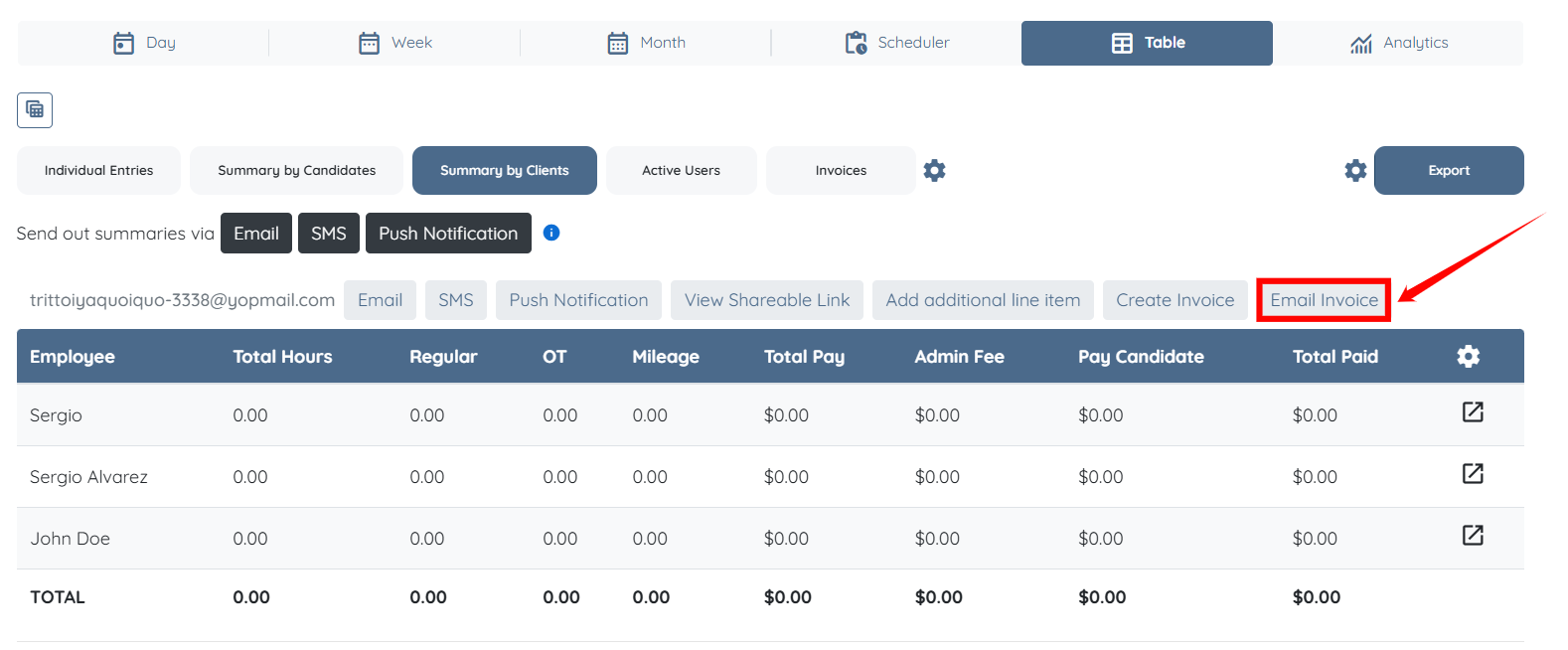The image size is (1568, 650).
Task: Select the Week view tab
Action: click(394, 43)
